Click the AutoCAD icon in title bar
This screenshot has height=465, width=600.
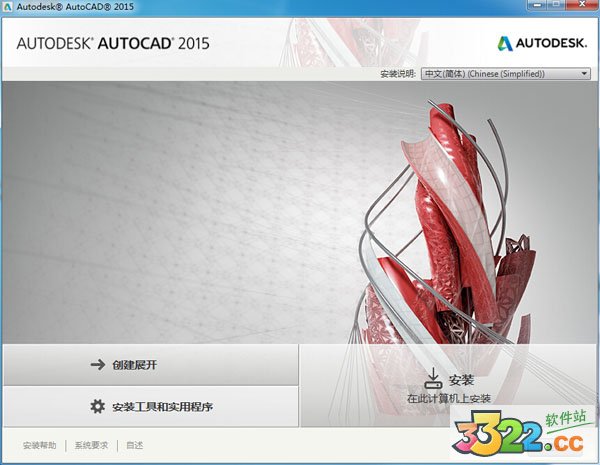click(8, 6)
